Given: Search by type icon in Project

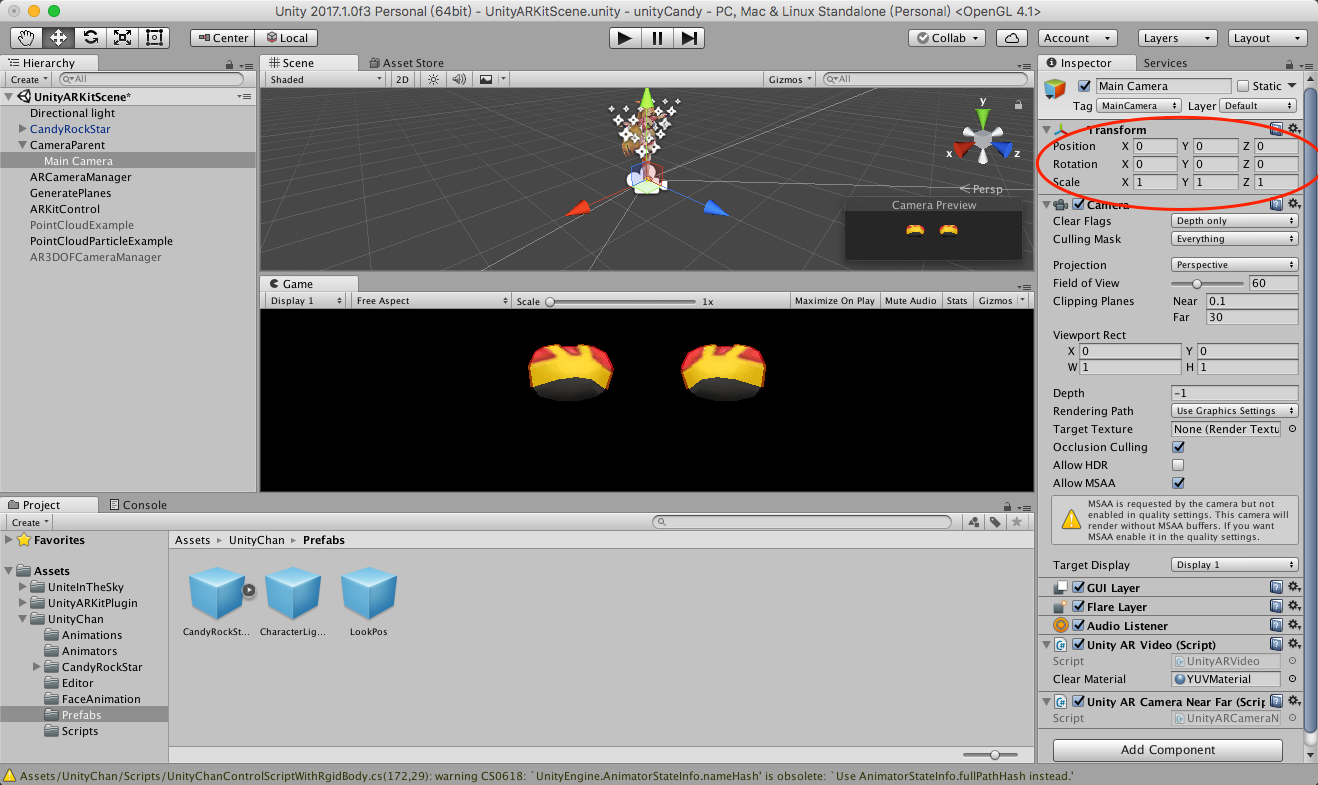Looking at the screenshot, I should 974,522.
